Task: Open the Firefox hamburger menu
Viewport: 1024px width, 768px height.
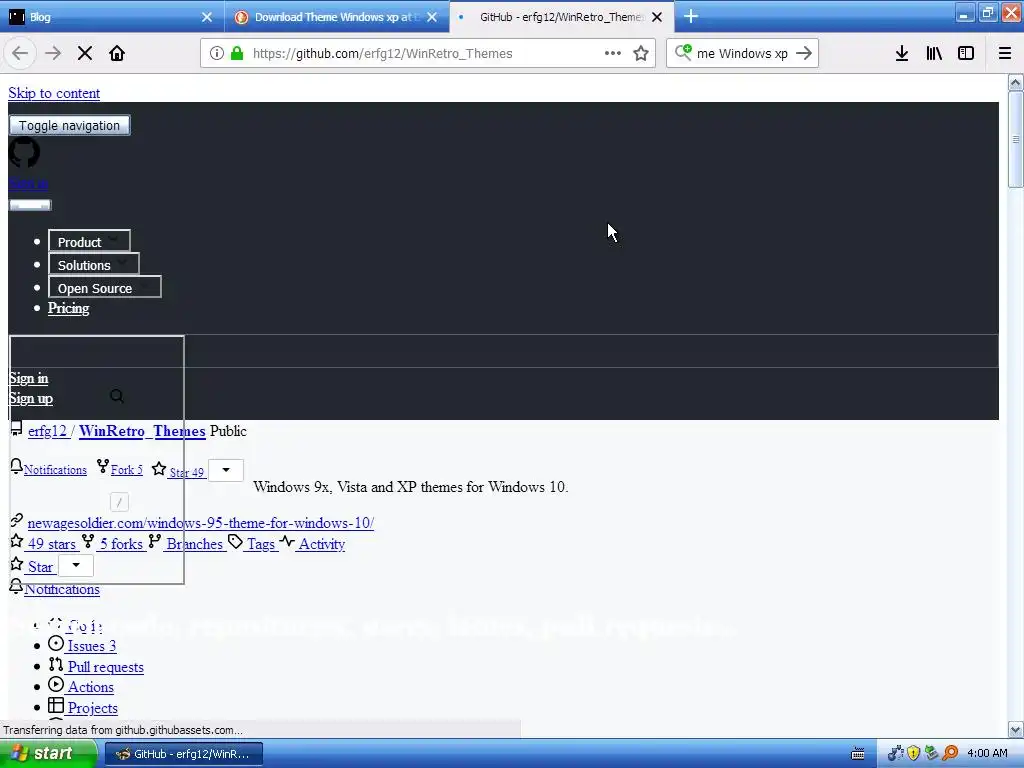Action: click(1005, 54)
